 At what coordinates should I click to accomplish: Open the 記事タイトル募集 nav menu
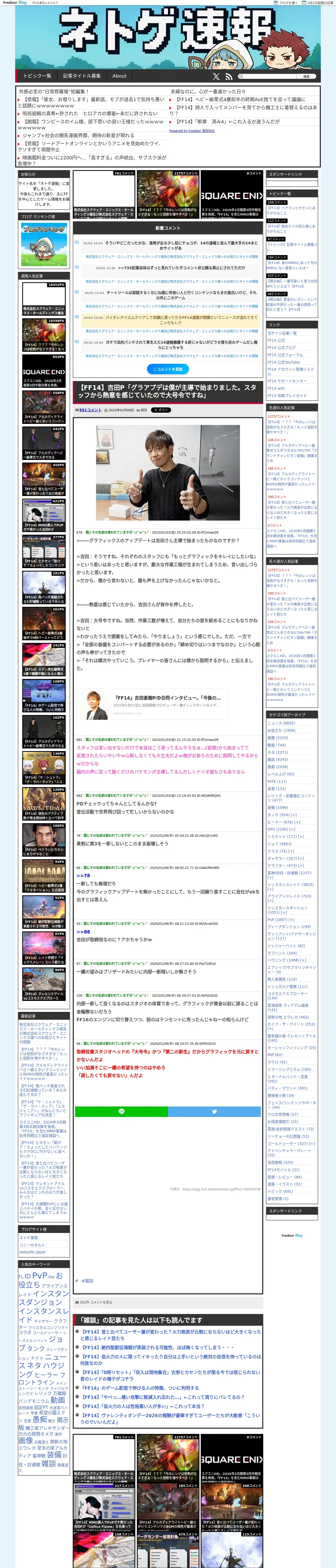[82, 76]
